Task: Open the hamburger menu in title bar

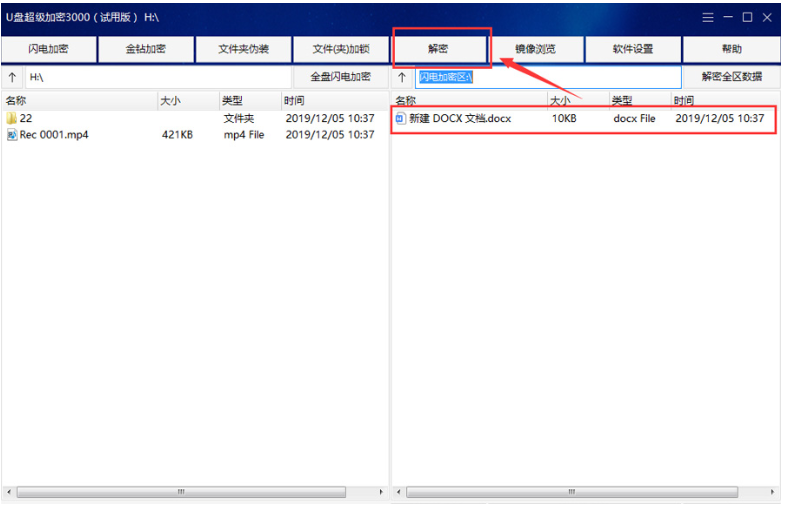Action: [708, 17]
